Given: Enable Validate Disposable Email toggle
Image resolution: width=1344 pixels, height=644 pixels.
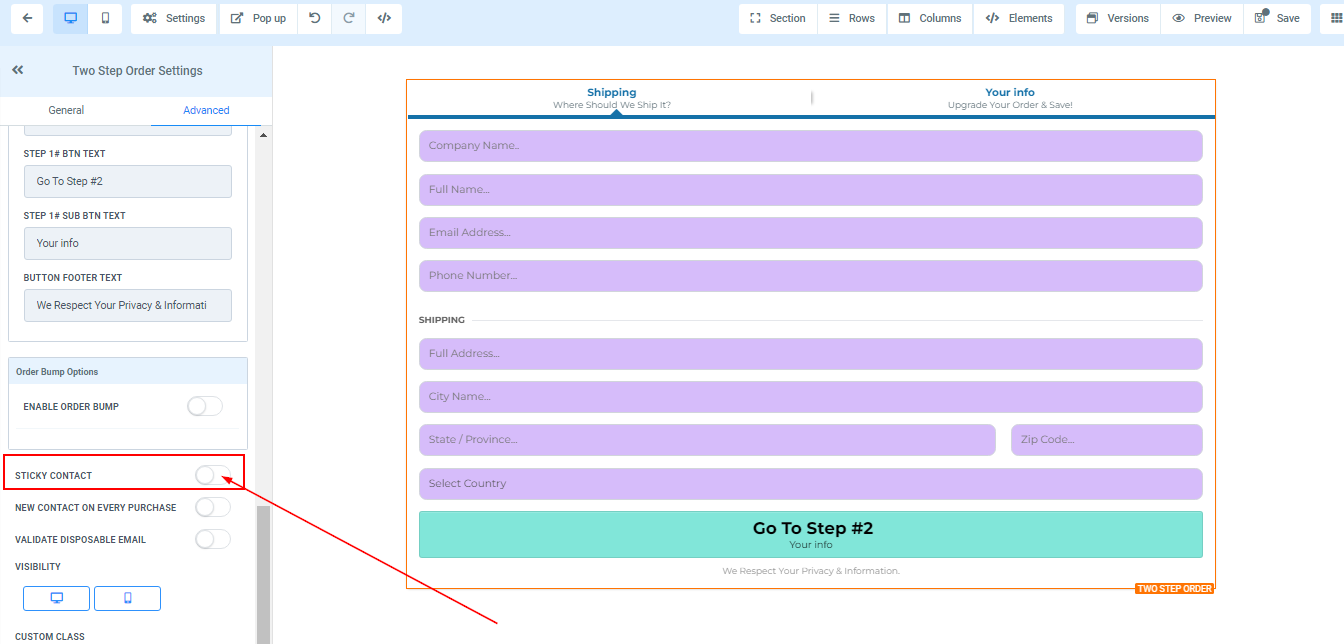Looking at the screenshot, I should click(212, 539).
